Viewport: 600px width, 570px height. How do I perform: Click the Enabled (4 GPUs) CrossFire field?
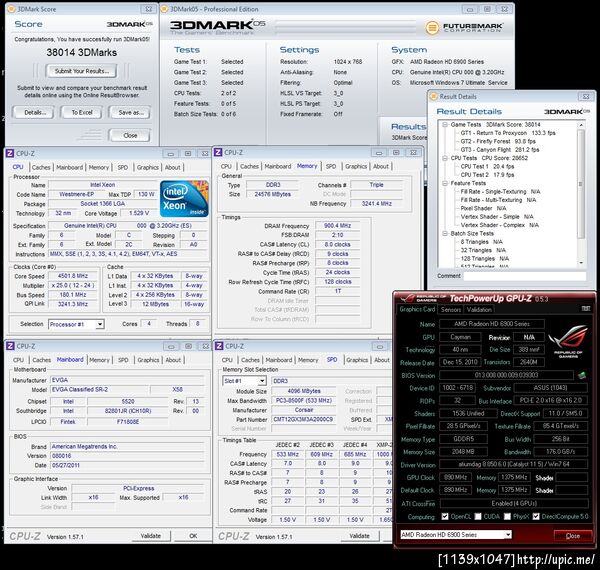point(514,503)
